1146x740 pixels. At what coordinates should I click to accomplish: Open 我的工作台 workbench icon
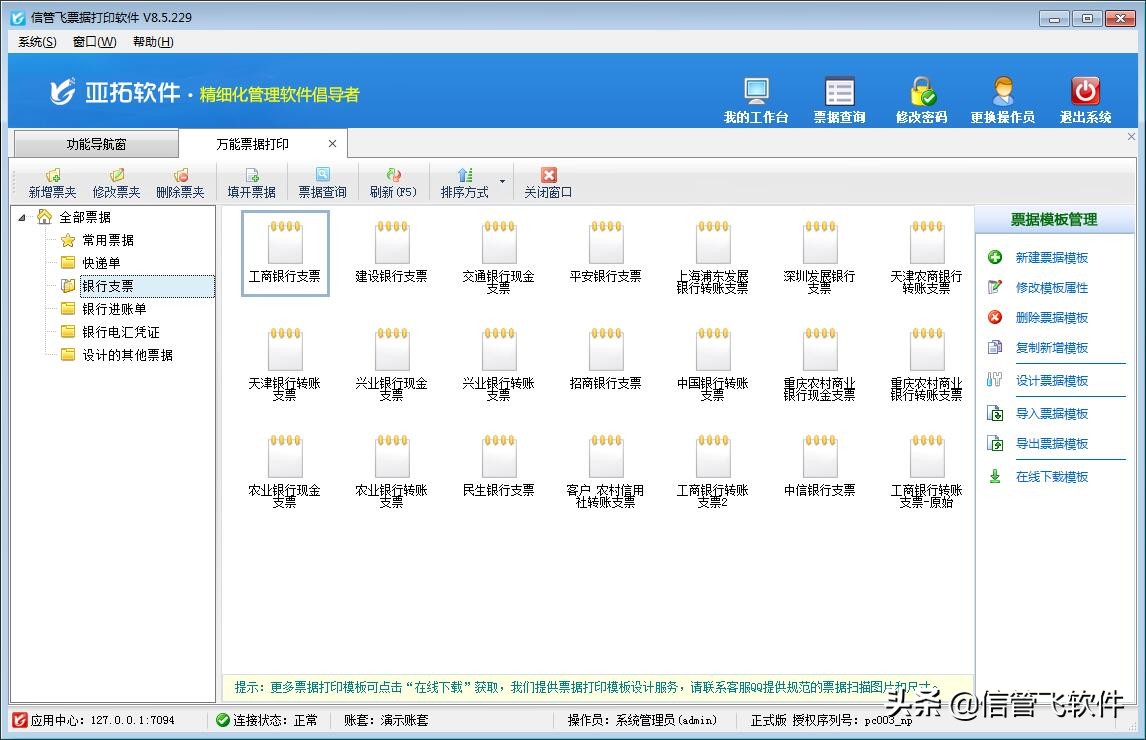click(756, 100)
